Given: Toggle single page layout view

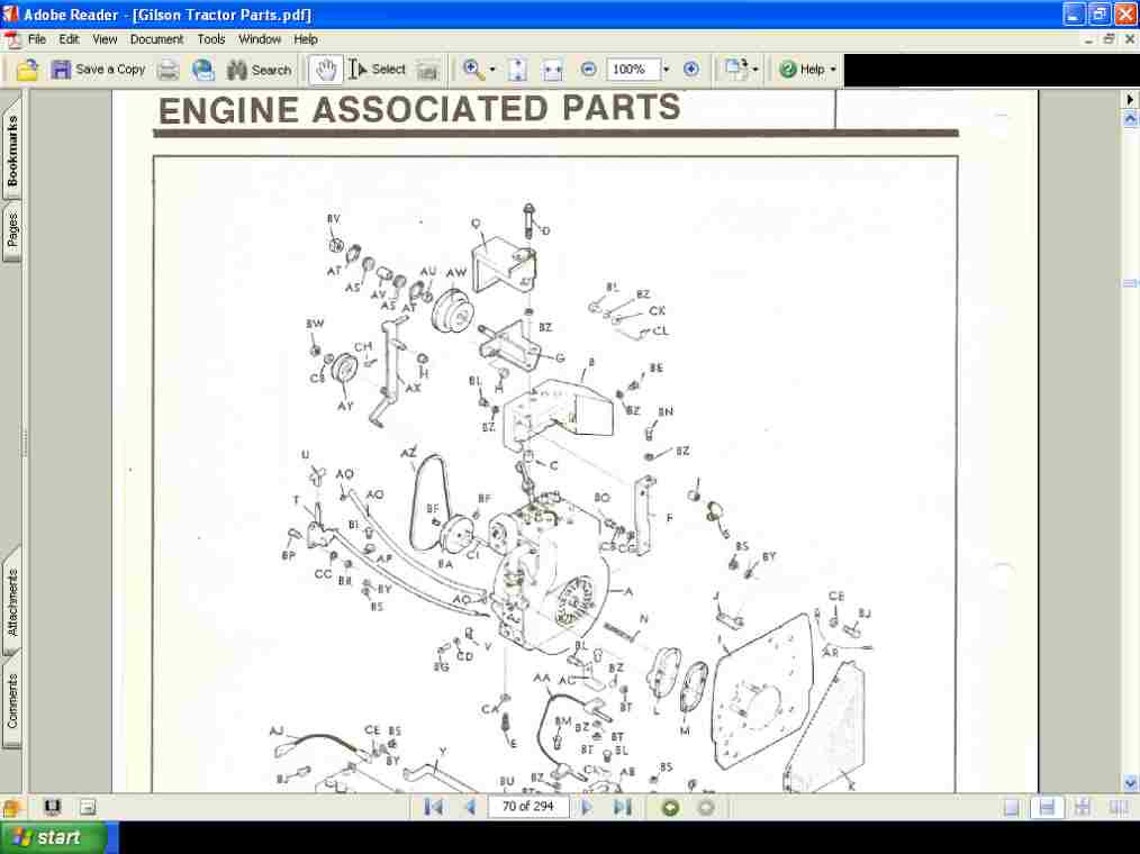Looking at the screenshot, I should [1011, 807].
